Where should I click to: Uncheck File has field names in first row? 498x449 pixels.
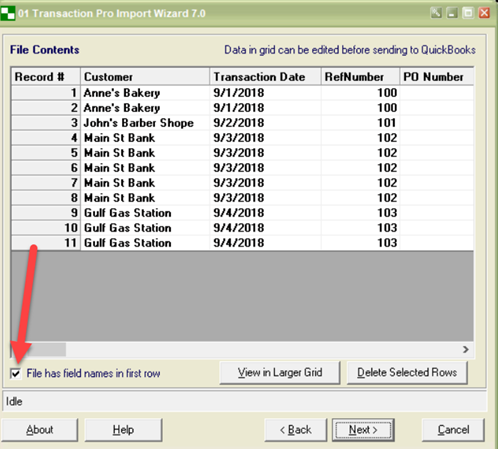click(x=16, y=373)
